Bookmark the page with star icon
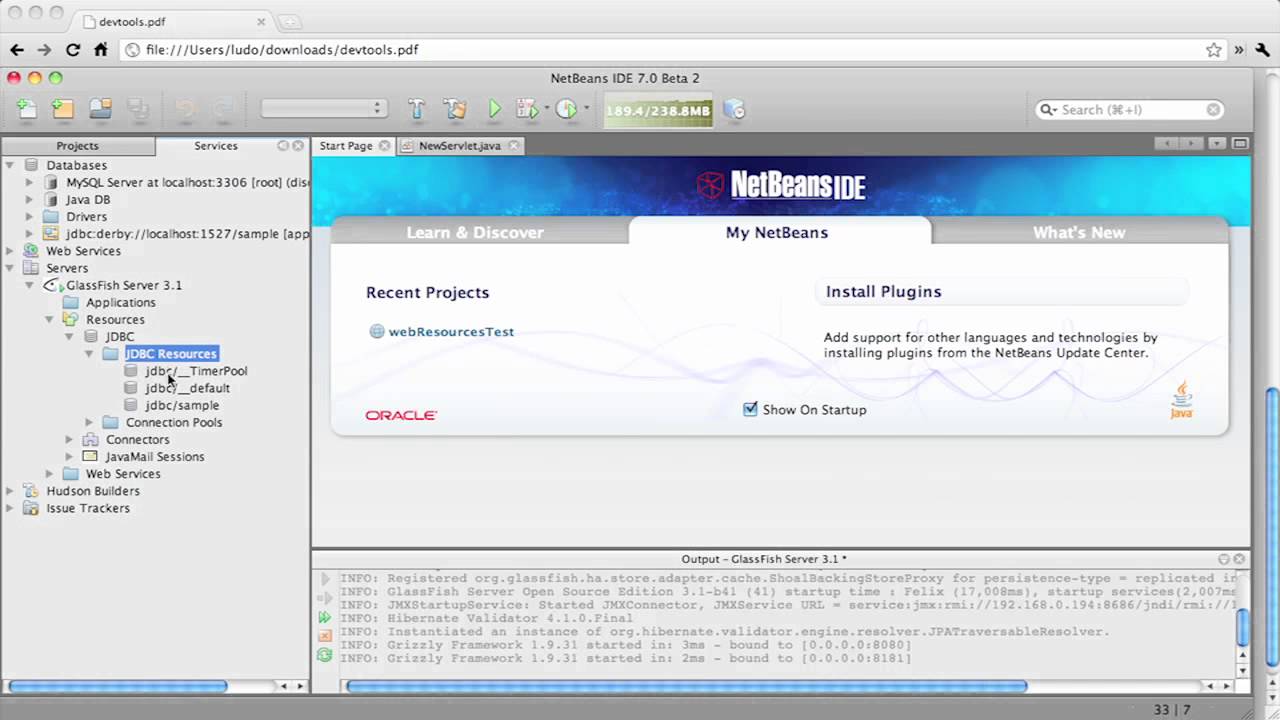The image size is (1280, 720). pos(1213,49)
